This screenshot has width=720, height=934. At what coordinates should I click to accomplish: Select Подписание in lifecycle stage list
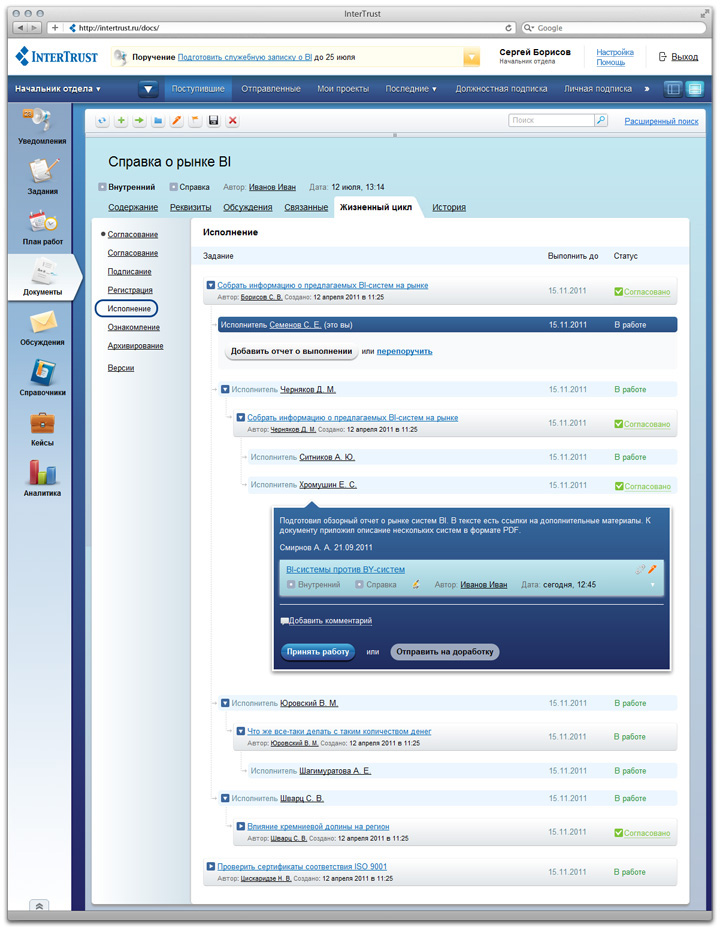coord(130,271)
